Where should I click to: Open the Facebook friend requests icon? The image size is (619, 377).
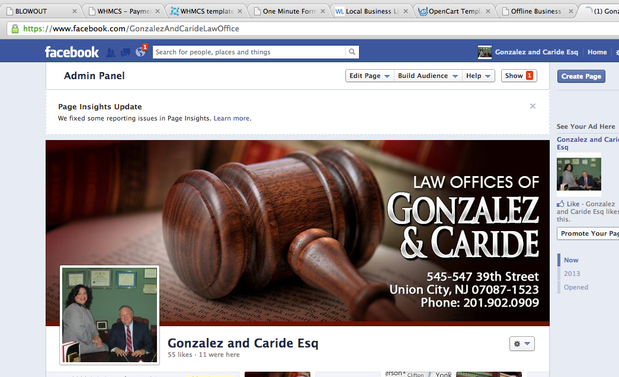[111, 53]
